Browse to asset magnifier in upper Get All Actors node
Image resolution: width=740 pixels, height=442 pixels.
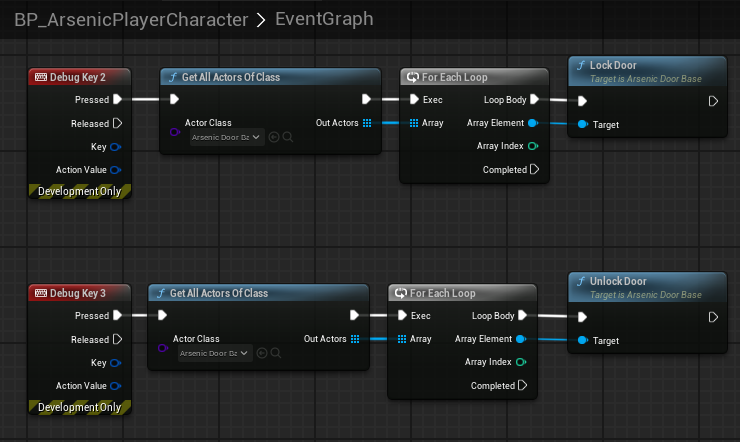click(x=288, y=137)
